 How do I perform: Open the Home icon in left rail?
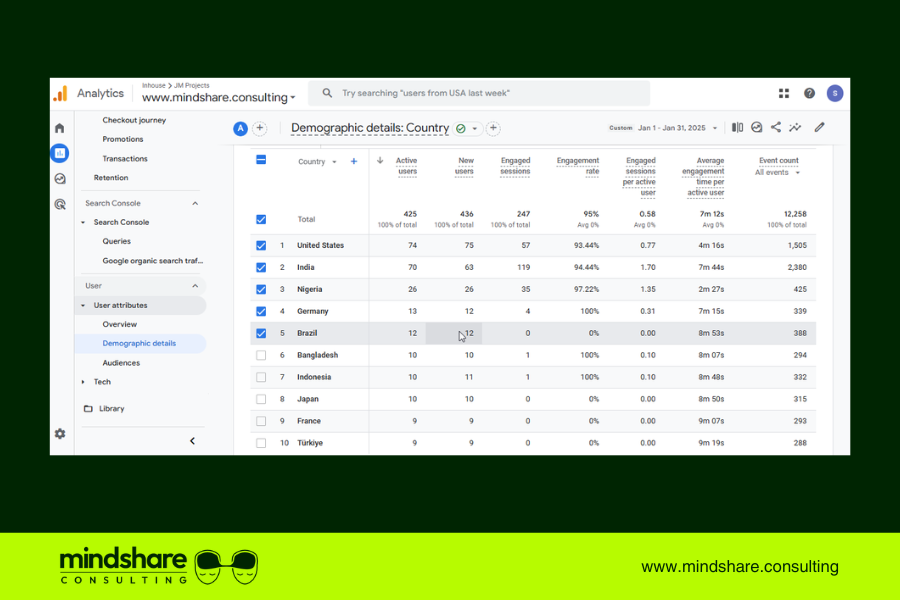(60, 128)
